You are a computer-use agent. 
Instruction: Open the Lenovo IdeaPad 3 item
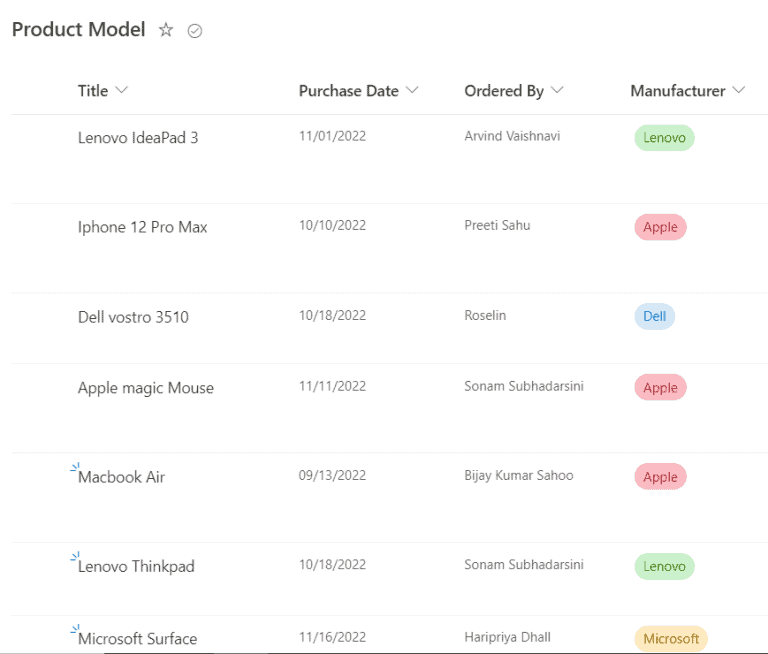coord(138,138)
